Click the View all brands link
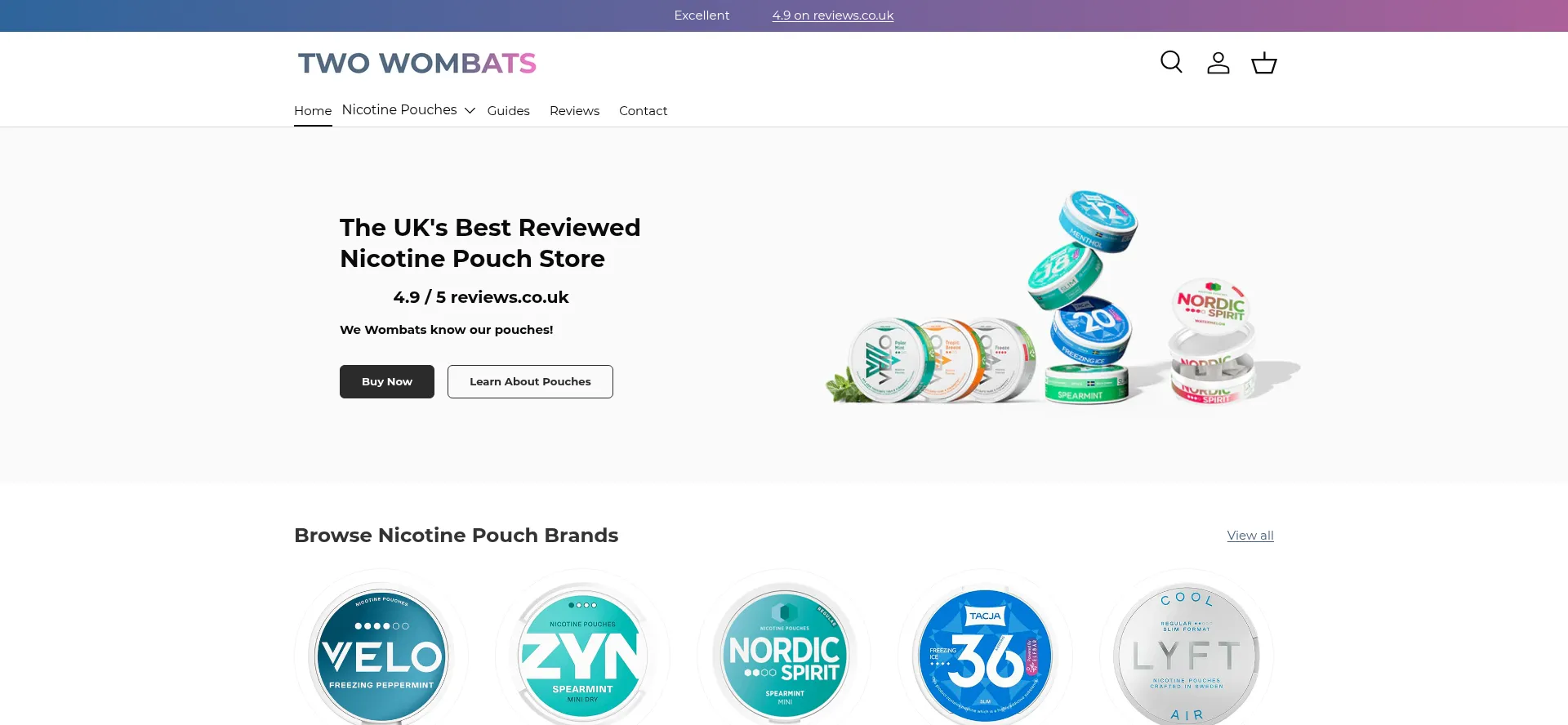Viewport: 1568px width, 725px height. point(1250,536)
